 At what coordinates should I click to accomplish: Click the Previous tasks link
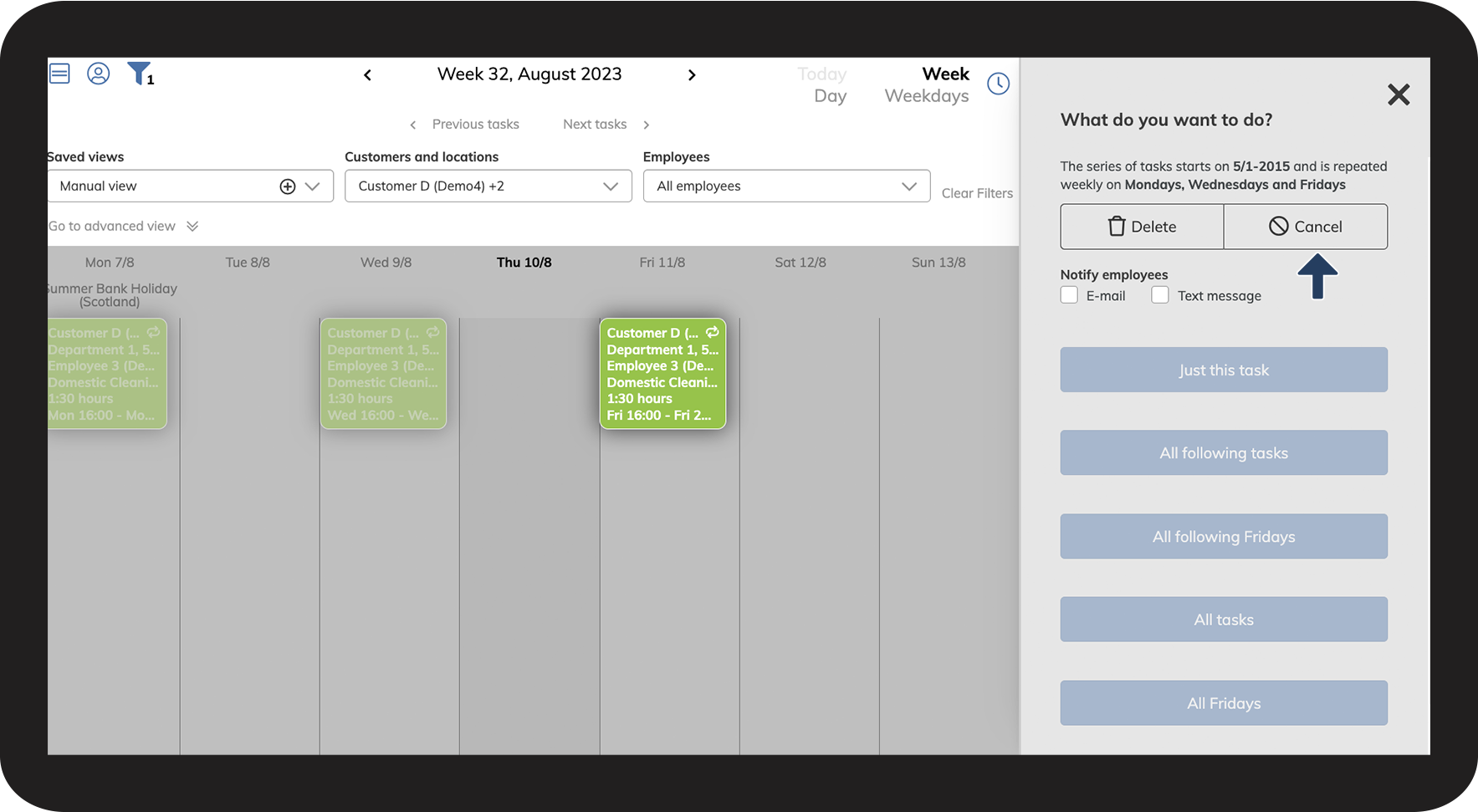[x=476, y=125]
